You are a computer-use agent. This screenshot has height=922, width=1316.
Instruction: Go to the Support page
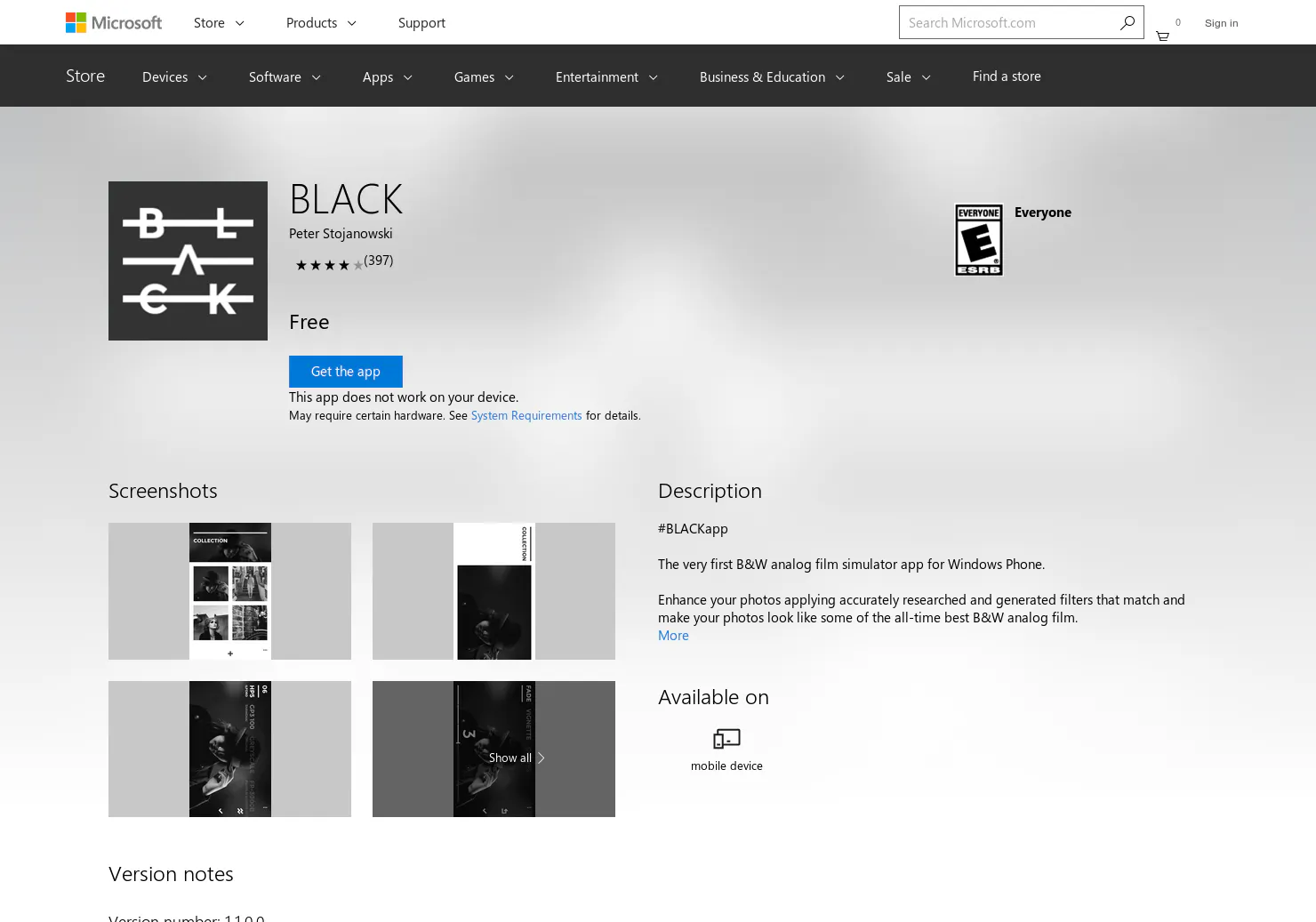pyautogui.click(x=421, y=22)
